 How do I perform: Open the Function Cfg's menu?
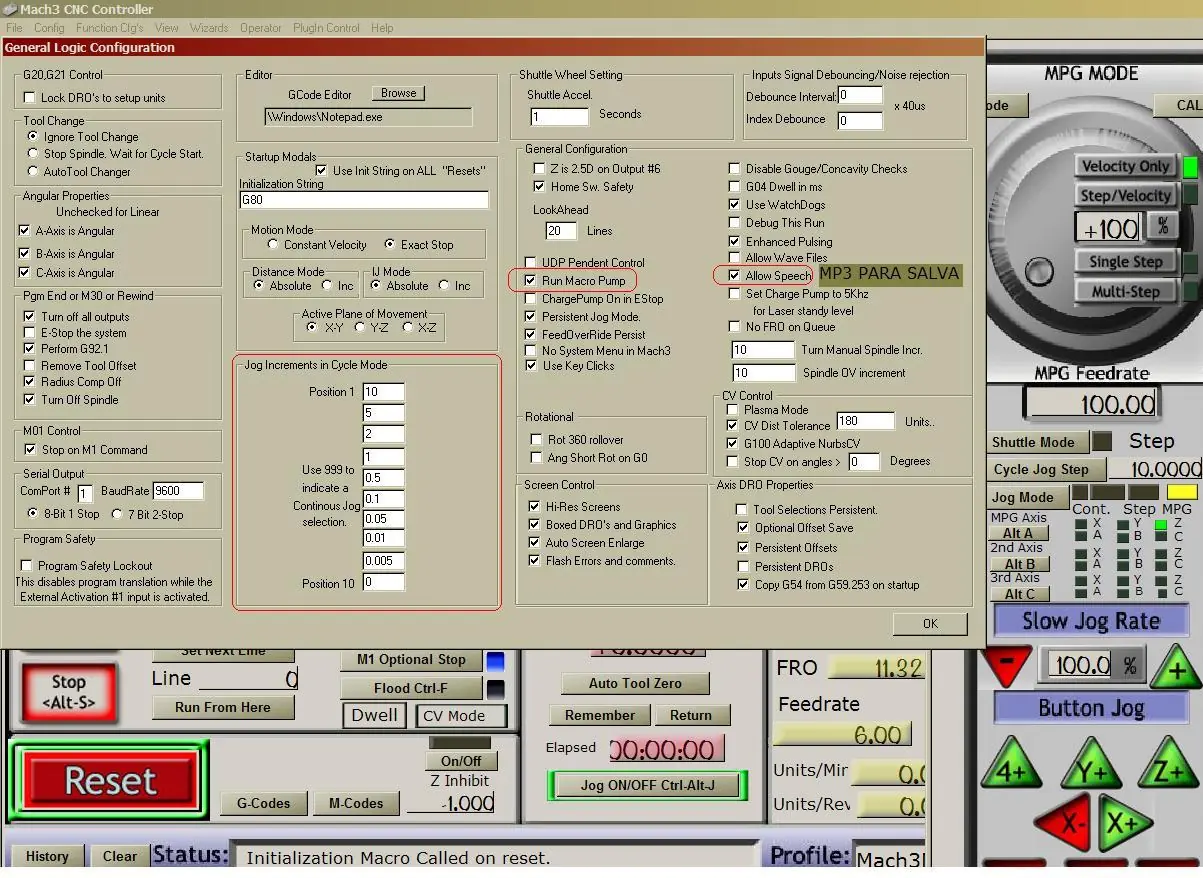pyautogui.click(x=111, y=28)
